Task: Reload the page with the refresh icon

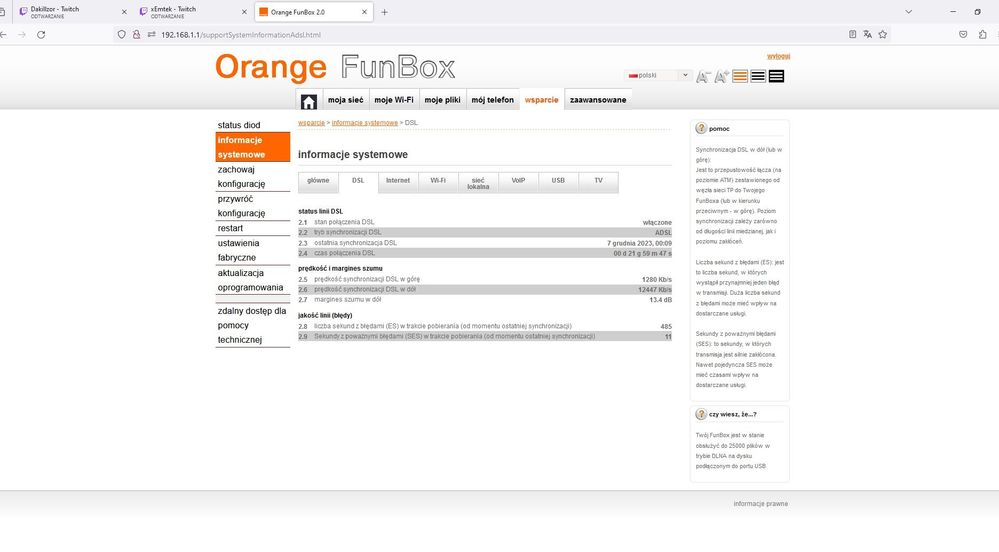Action: [x=41, y=34]
